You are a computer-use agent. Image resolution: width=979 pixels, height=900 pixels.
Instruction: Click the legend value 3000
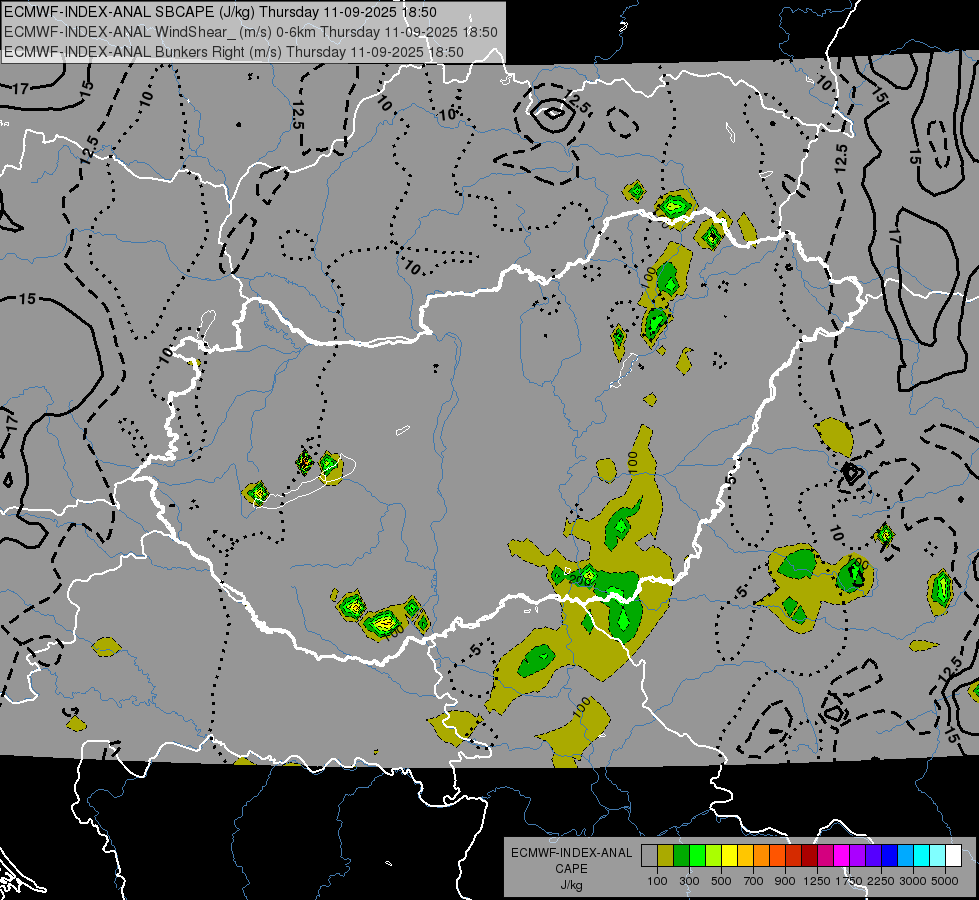tap(913, 881)
